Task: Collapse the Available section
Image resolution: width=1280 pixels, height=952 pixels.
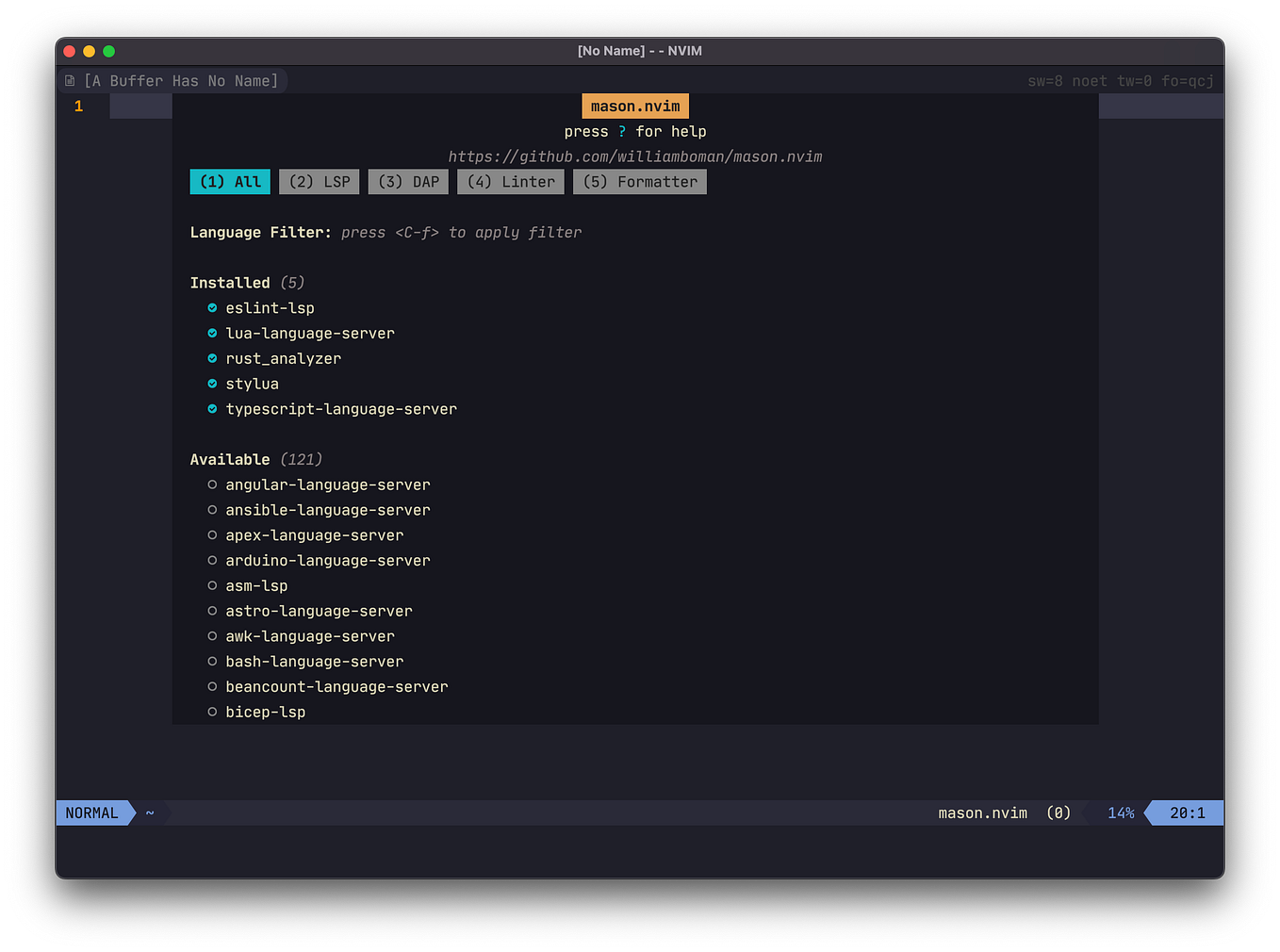Action: (x=229, y=459)
